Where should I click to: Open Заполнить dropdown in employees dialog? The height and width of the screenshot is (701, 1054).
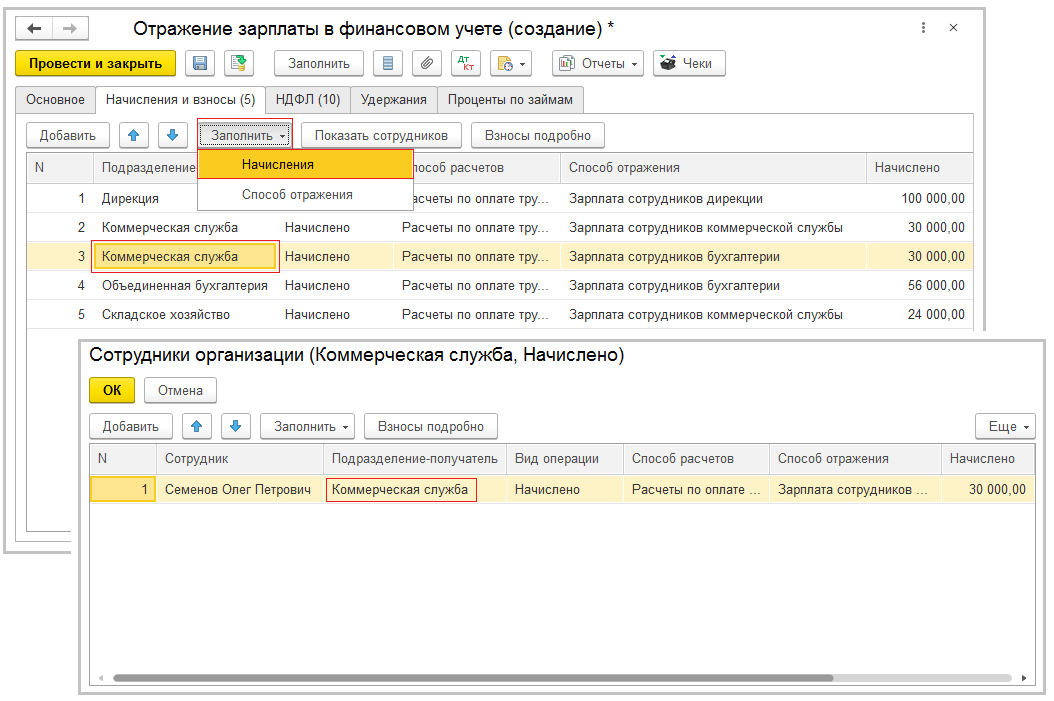point(307,426)
